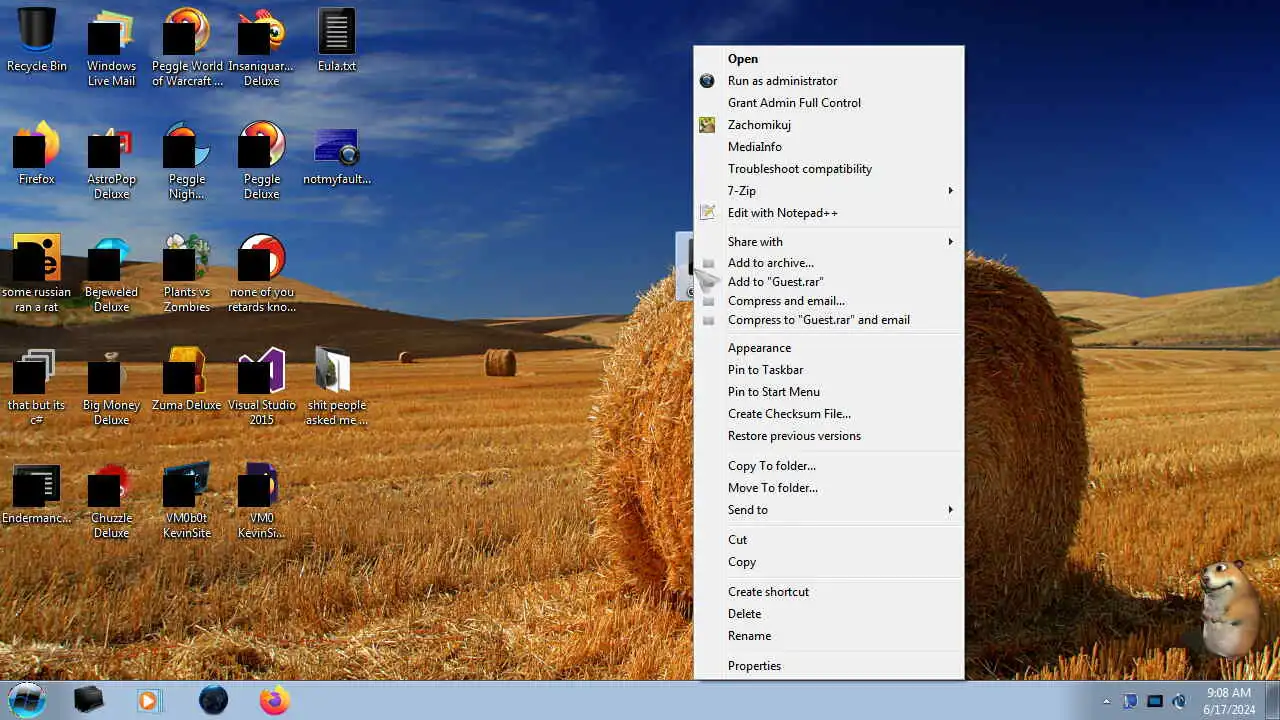Choose Compress to "Guest.rar" and email

(829, 320)
